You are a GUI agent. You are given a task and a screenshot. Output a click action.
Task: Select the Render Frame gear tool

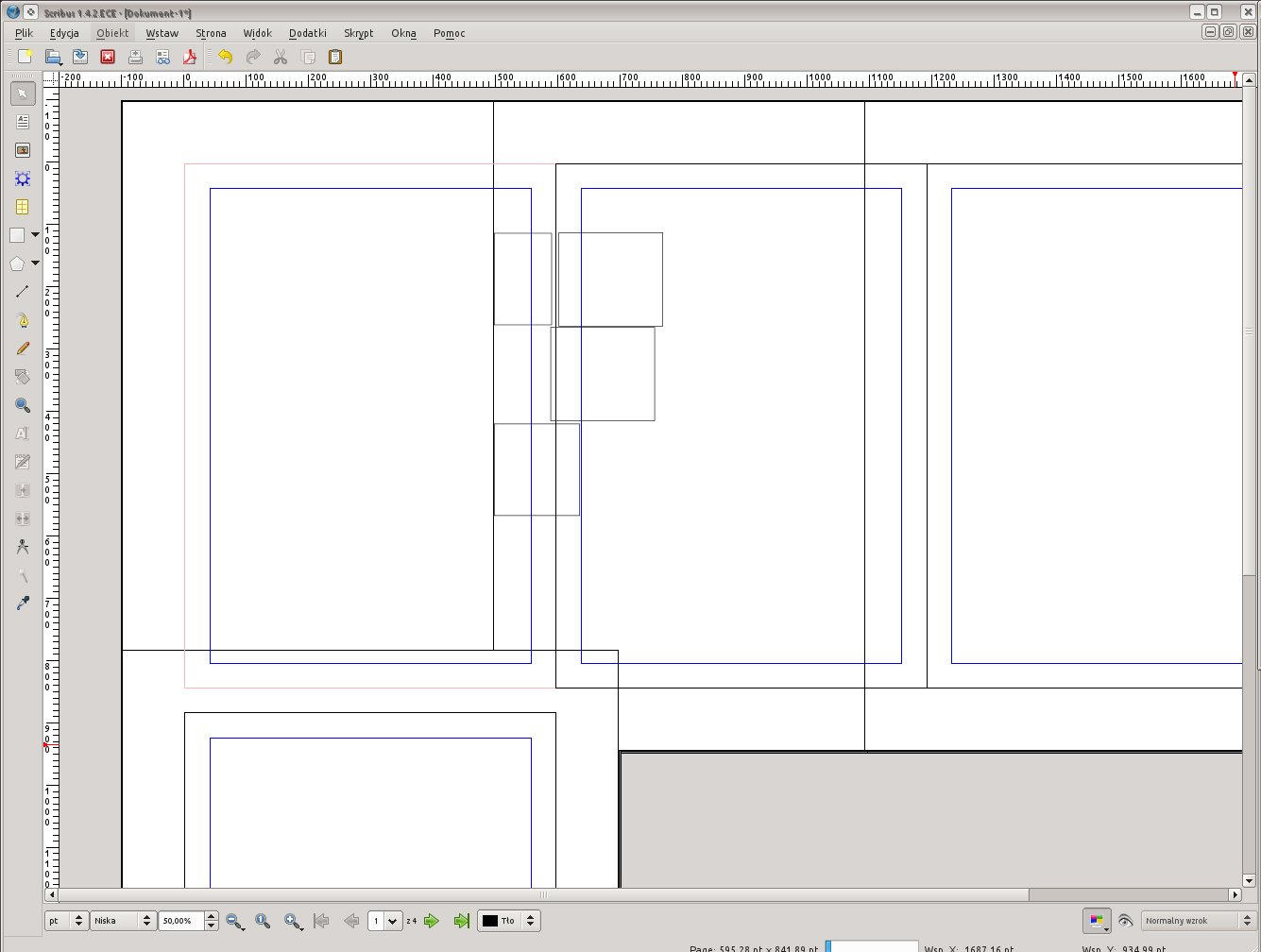tap(23, 178)
